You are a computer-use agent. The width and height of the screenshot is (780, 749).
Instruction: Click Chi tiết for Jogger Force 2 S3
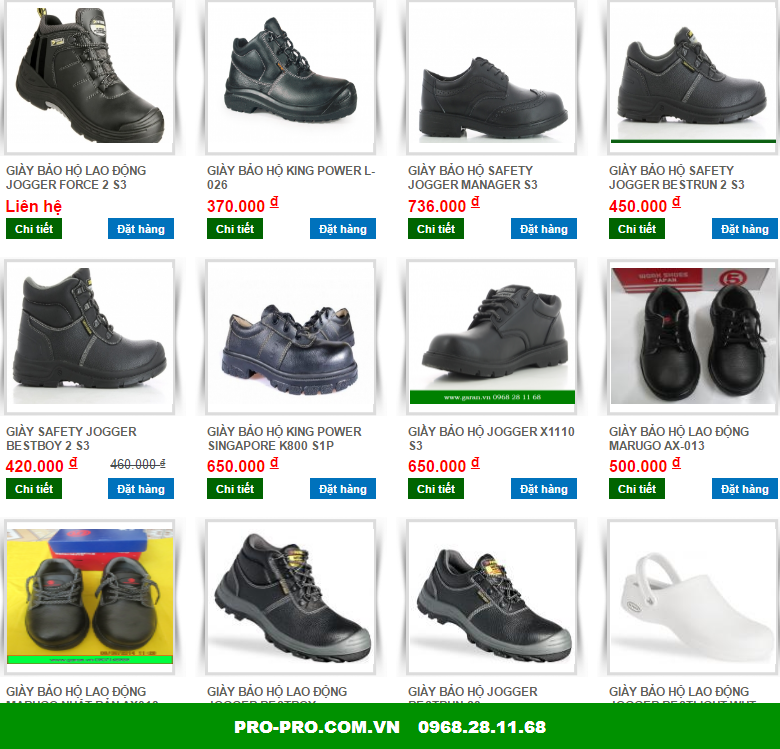click(34, 229)
